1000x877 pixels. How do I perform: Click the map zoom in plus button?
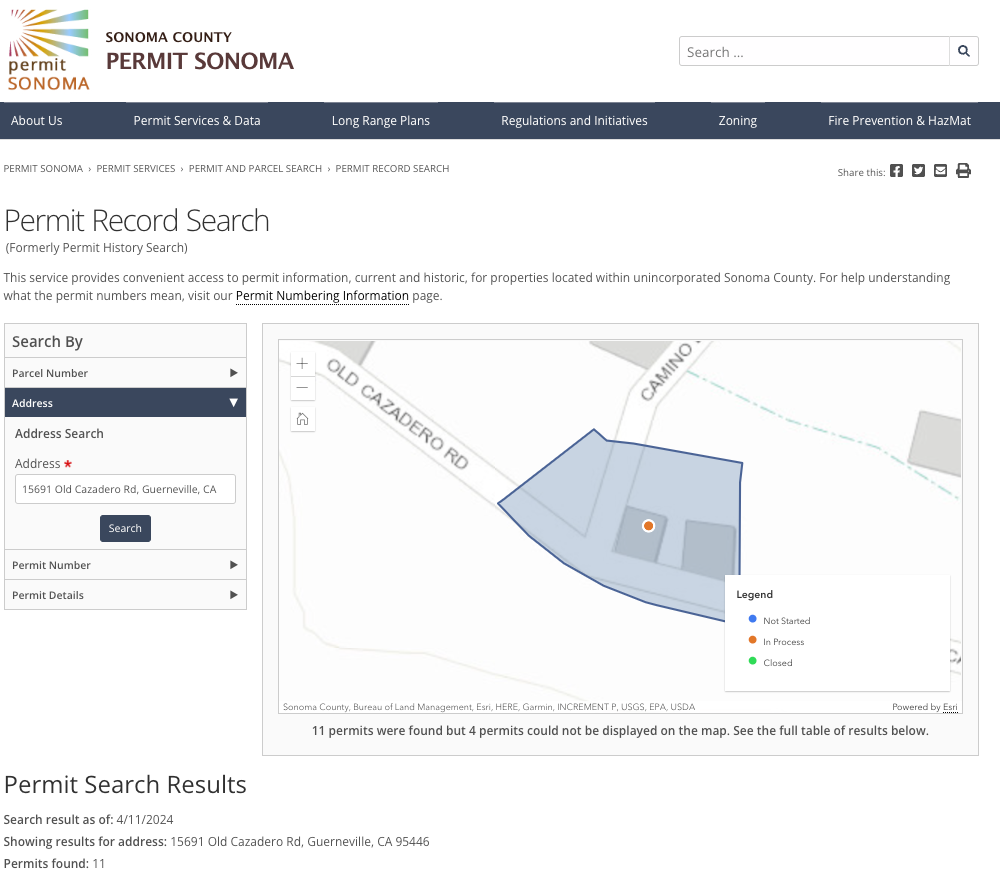(x=303, y=364)
